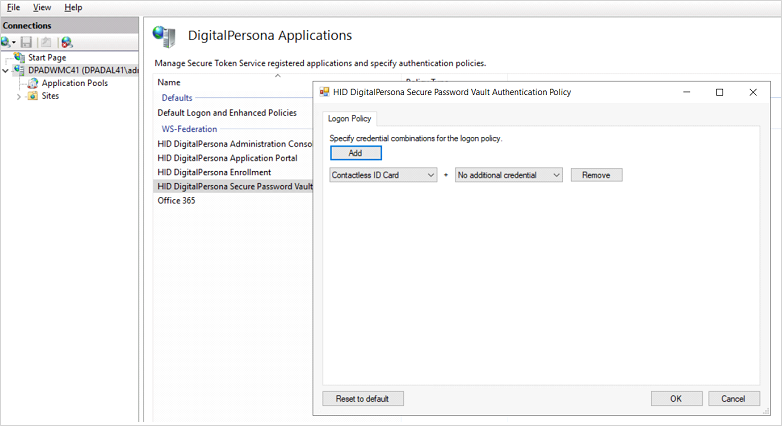Click Reset to default button

point(363,399)
